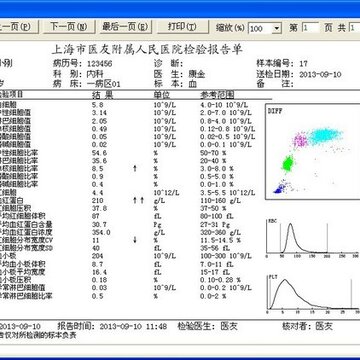Click the 下一页(N) next page button

coord(68,27)
